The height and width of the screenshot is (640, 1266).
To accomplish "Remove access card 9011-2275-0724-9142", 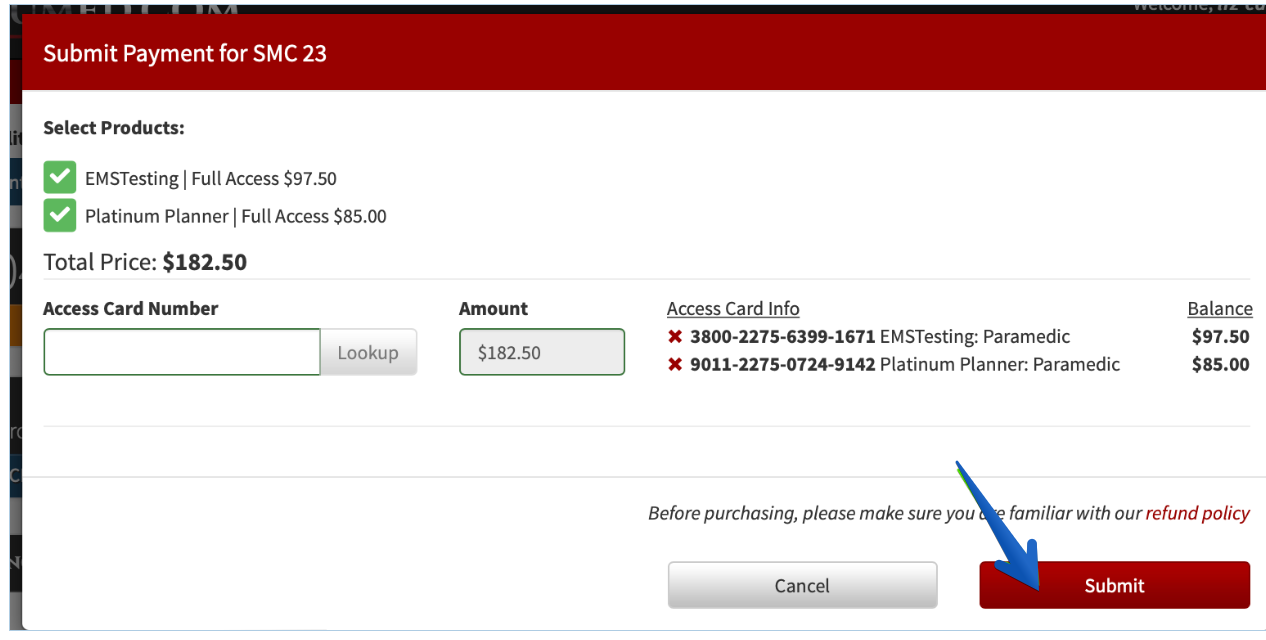I will point(675,365).
